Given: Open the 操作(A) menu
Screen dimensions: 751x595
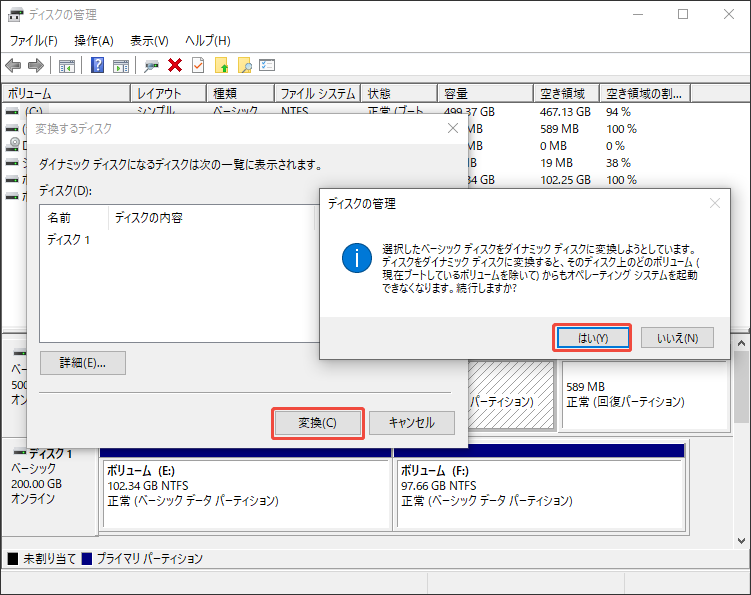Looking at the screenshot, I should click(94, 41).
